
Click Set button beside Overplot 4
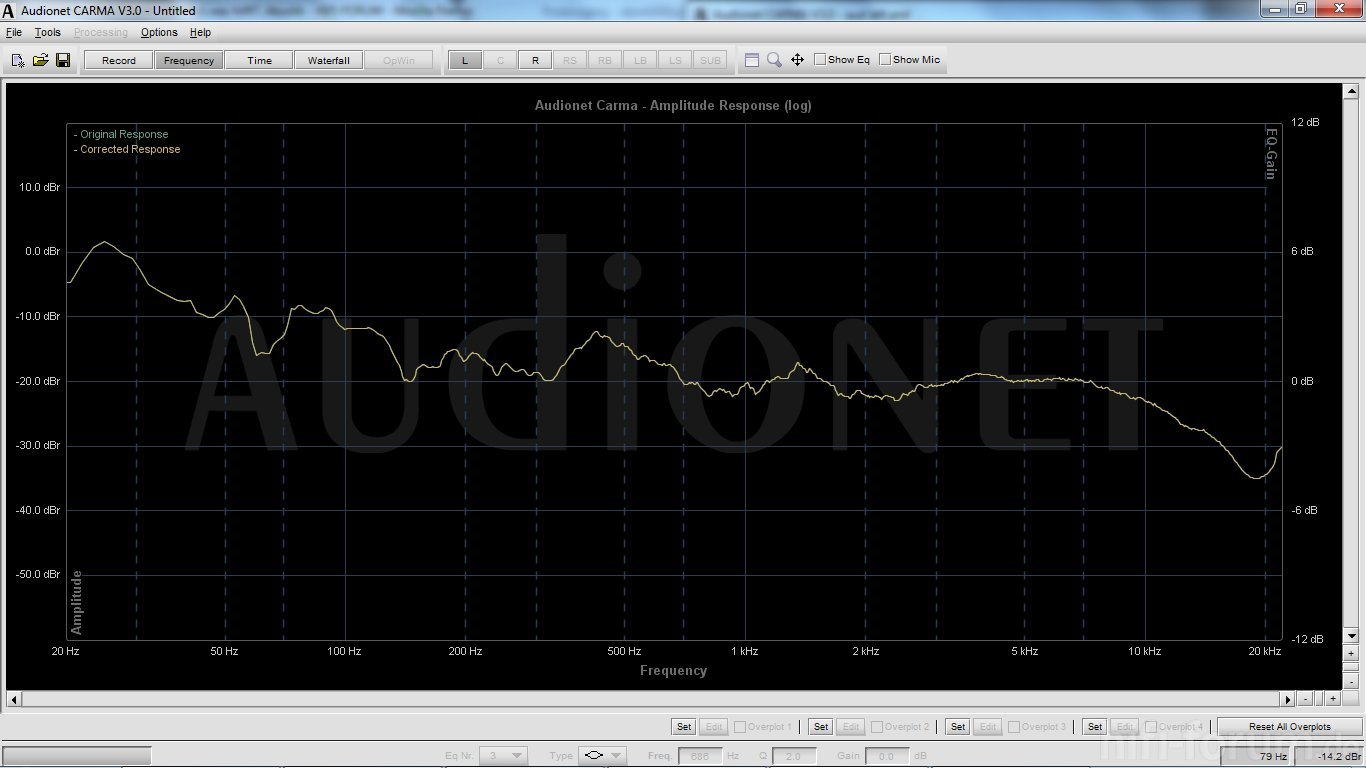click(1095, 727)
